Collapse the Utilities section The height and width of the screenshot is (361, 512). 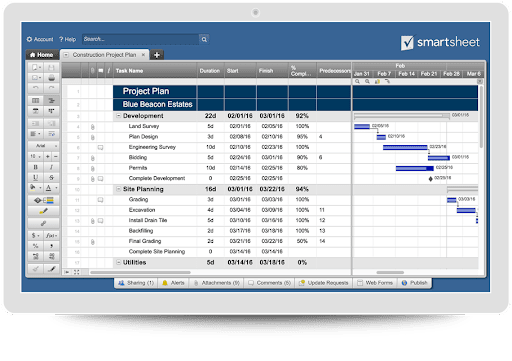click(118, 262)
